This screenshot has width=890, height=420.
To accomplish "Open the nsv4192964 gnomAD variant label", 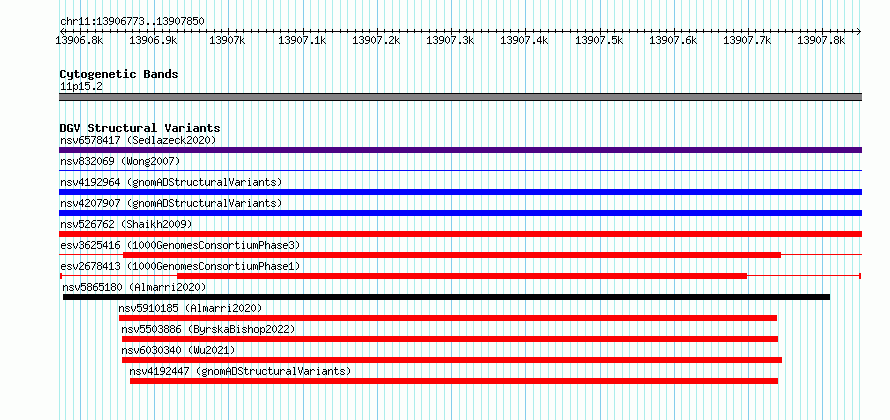I will pos(171,182).
